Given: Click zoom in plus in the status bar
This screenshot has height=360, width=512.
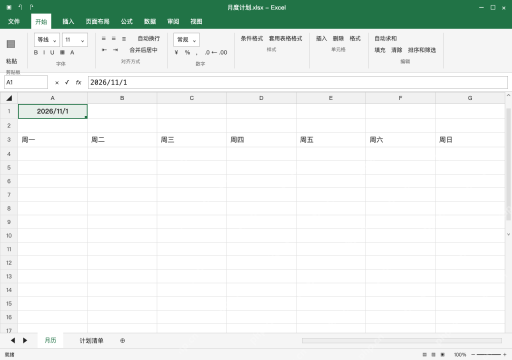Looking at the screenshot, I should coord(505,354).
